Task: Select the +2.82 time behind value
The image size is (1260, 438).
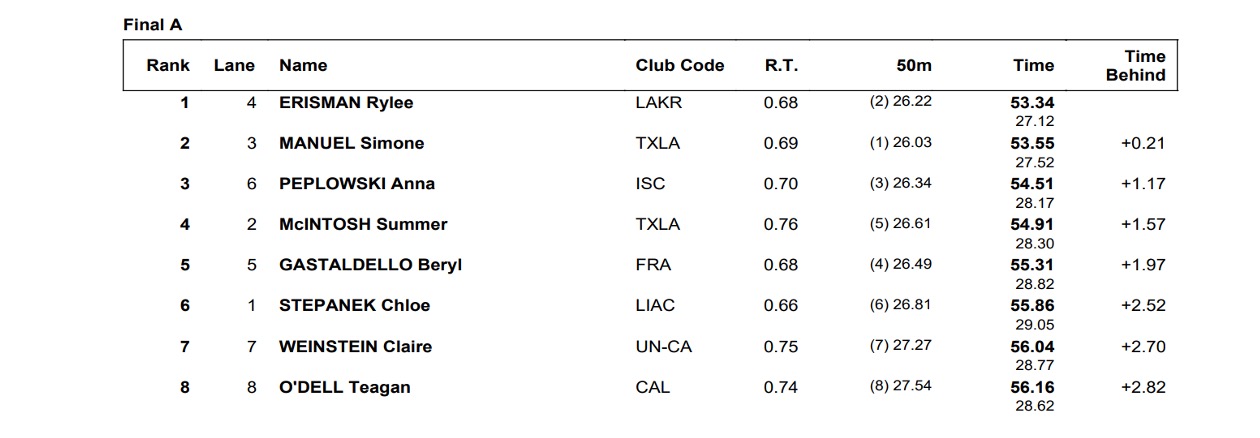Action: click(1143, 387)
